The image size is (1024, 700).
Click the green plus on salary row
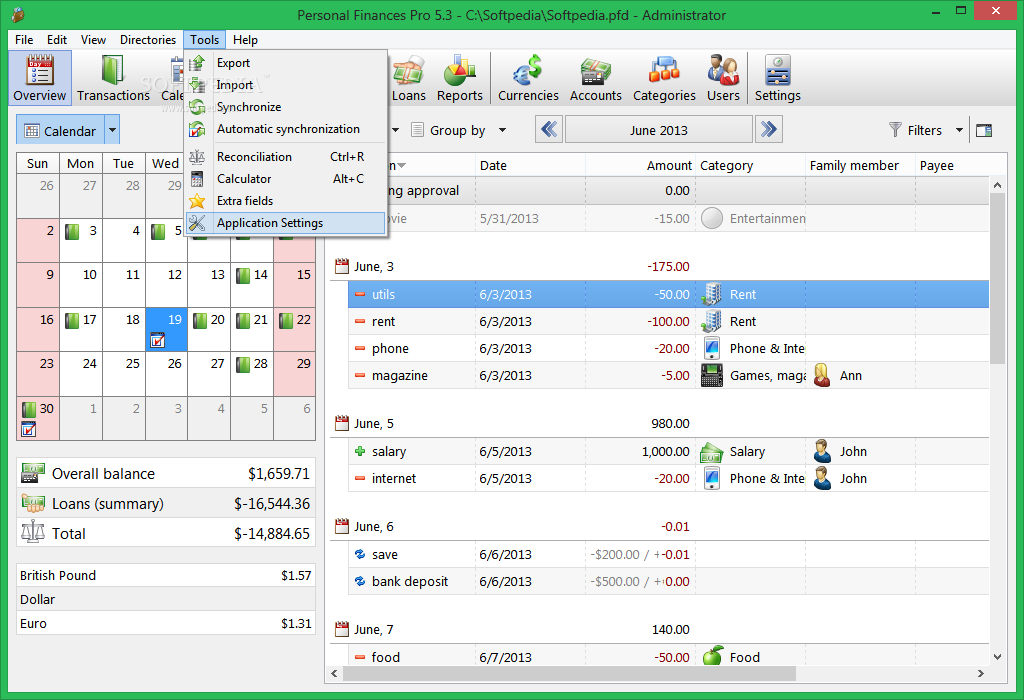click(x=360, y=451)
